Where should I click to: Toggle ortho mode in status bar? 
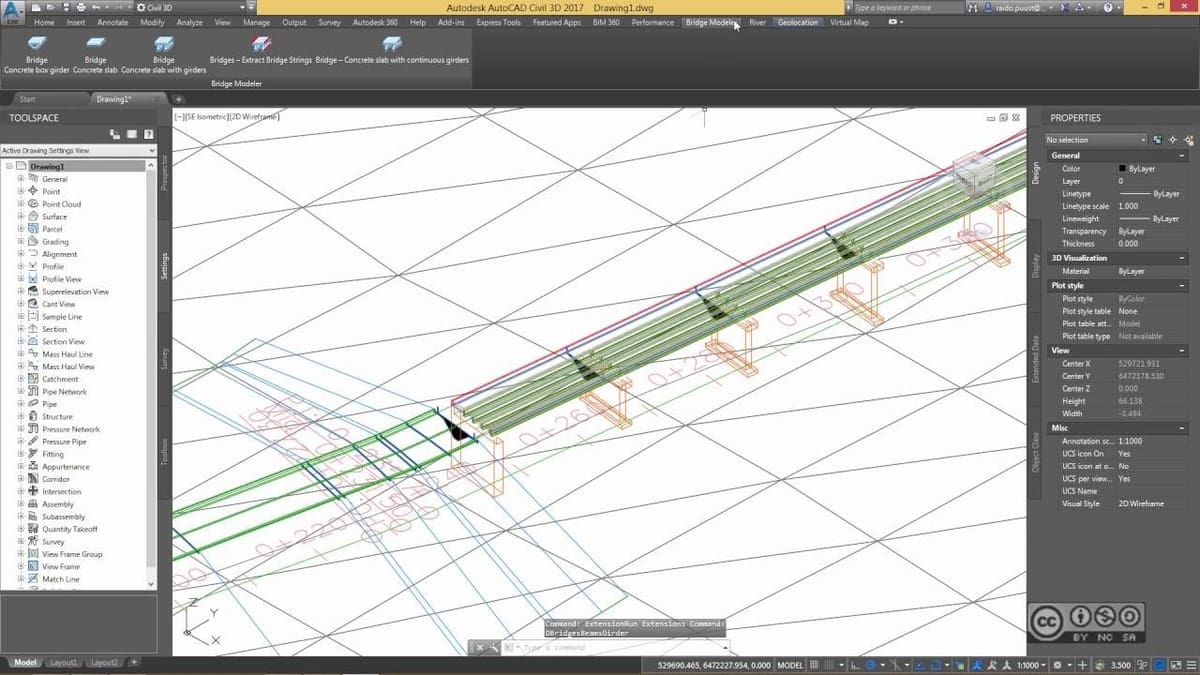point(853,664)
